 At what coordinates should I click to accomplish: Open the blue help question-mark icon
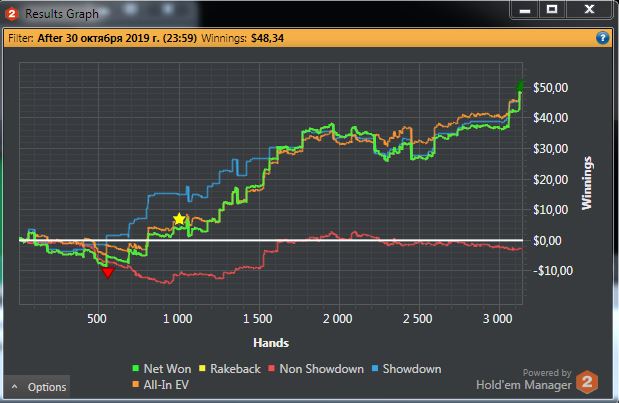click(x=602, y=38)
